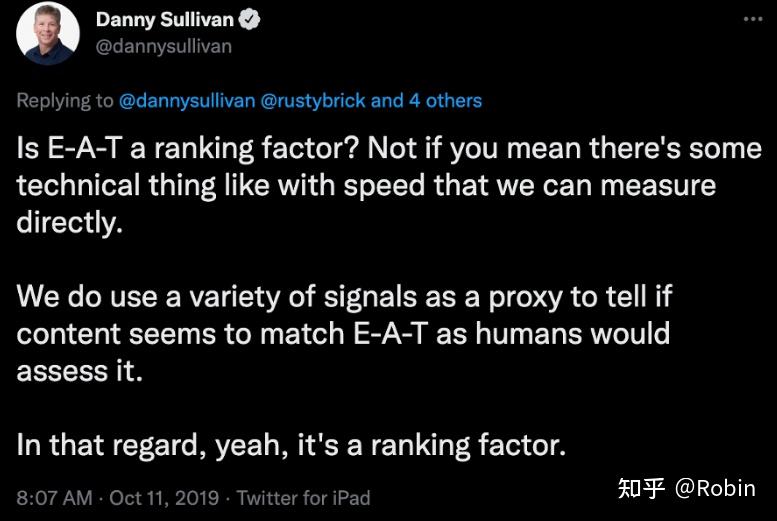The height and width of the screenshot is (521, 777).
Task: Click the @dannysullivan mention in the reply line
Action: tap(187, 101)
